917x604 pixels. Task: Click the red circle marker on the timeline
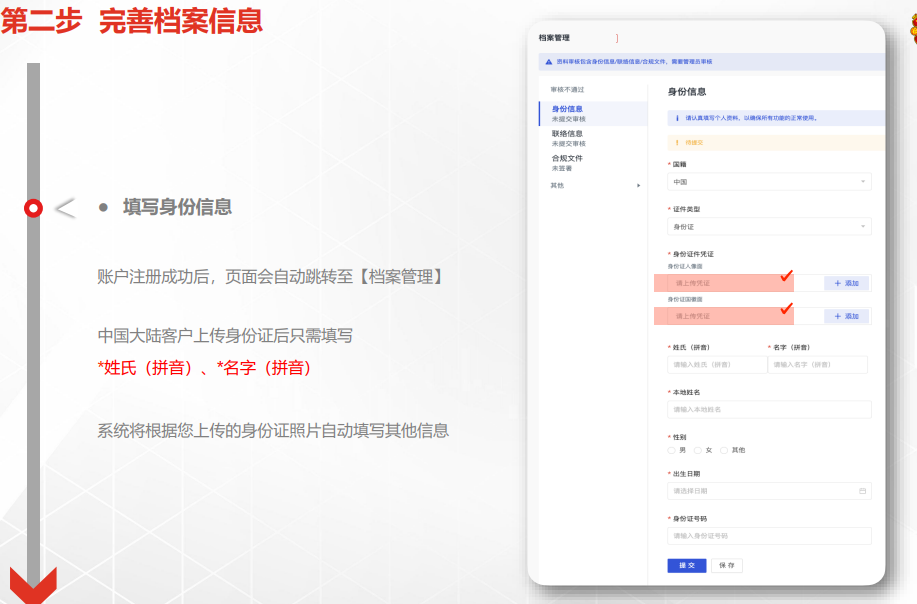point(33,208)
